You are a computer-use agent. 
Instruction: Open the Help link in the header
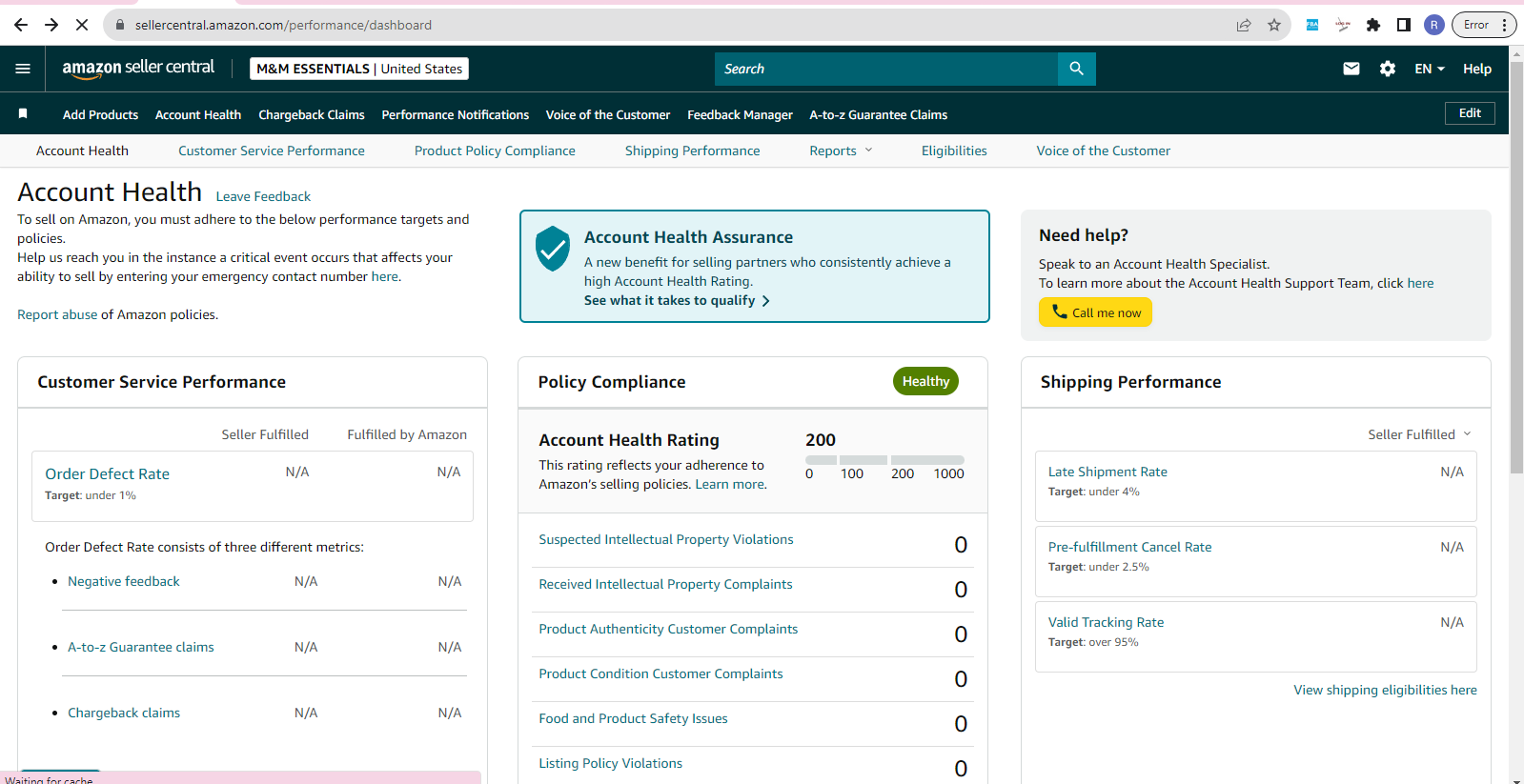(1477, 69)
